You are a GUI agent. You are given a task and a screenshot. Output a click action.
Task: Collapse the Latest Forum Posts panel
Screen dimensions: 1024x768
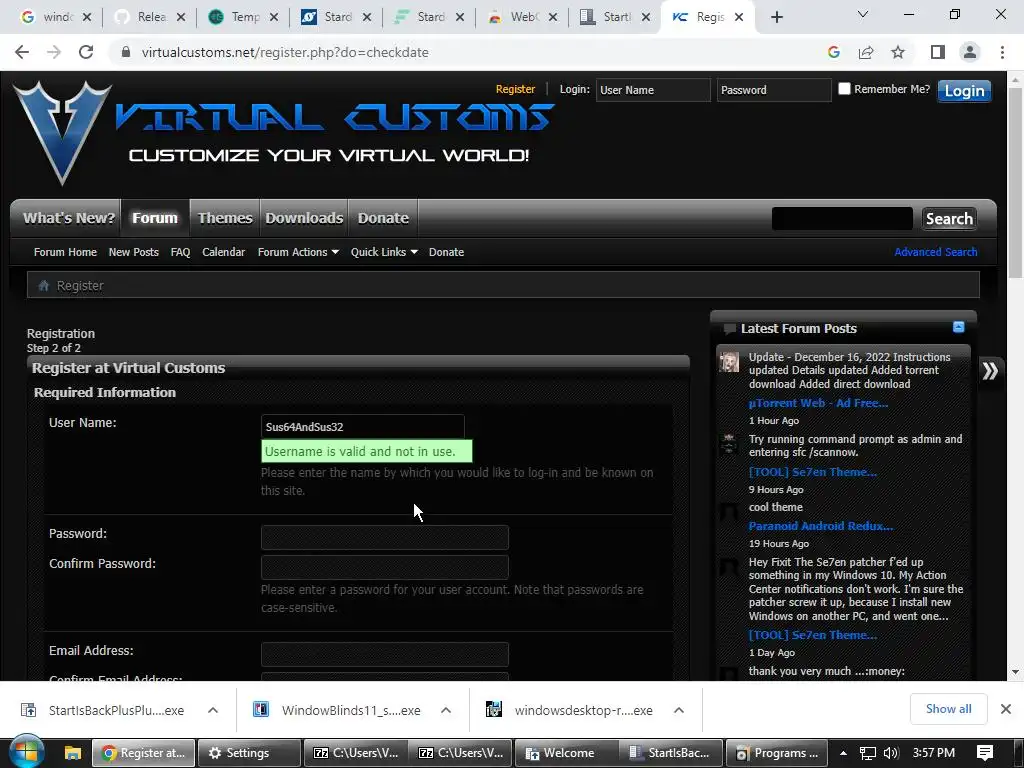pyautogui.click(x=958, y=327)
